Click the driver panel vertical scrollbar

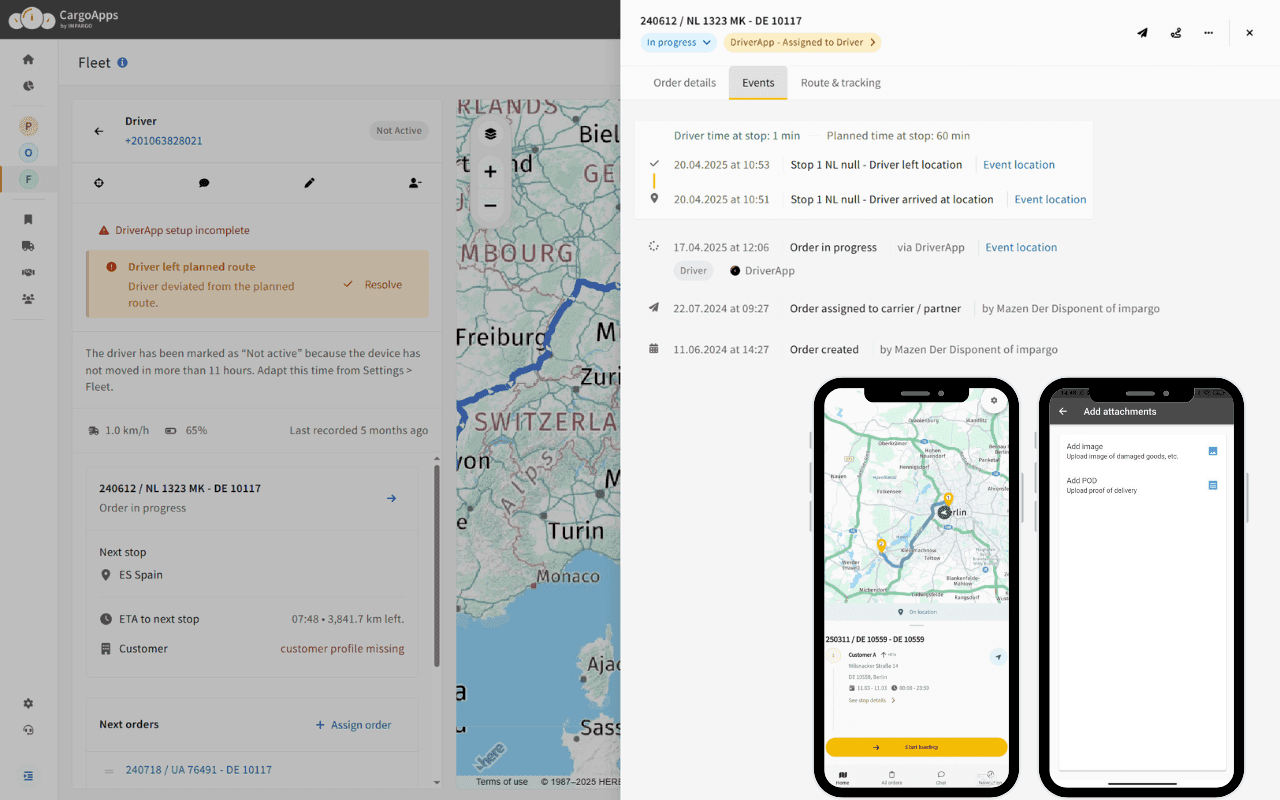click(436, 565)
